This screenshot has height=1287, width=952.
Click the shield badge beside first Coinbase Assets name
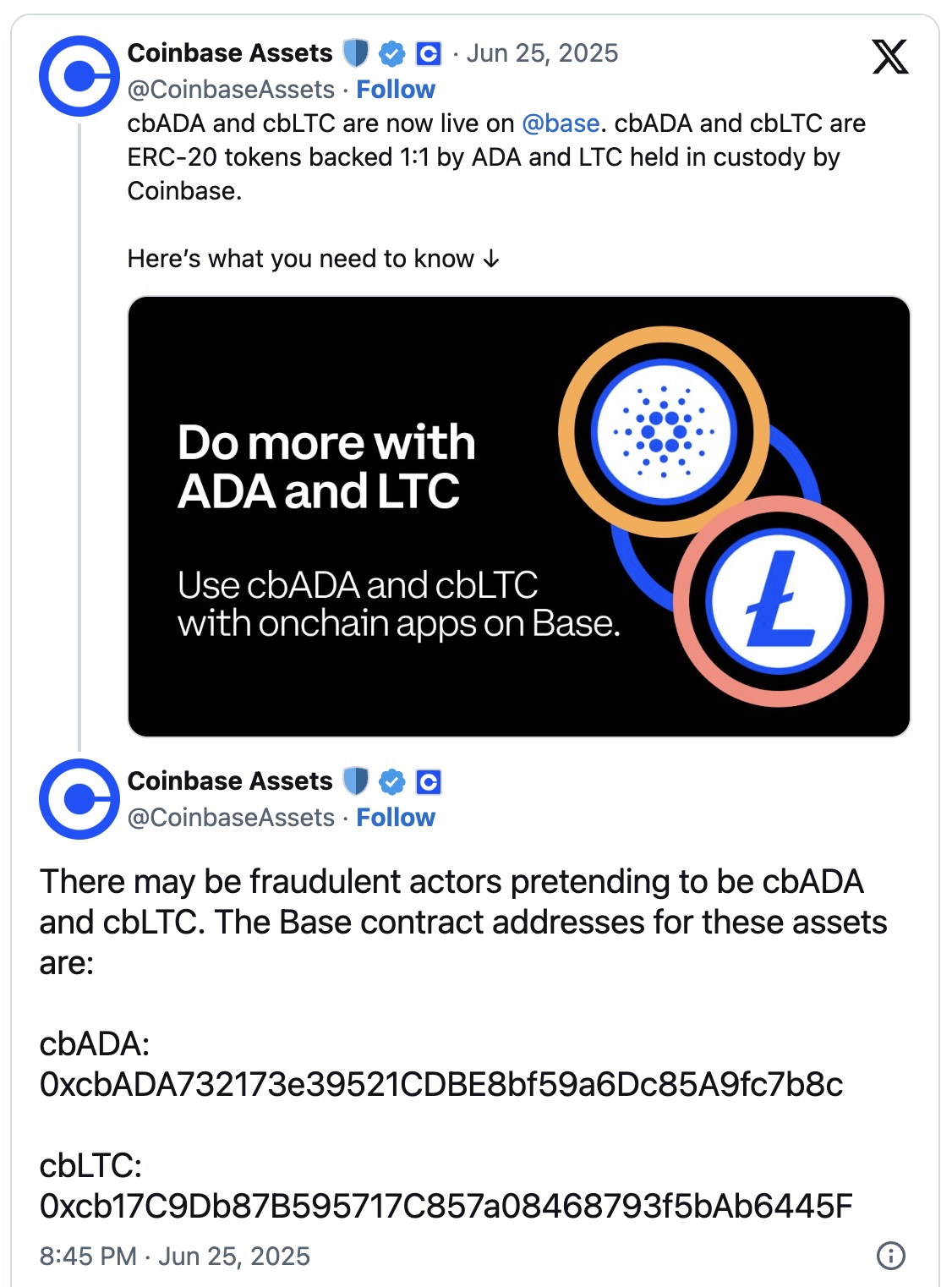pyautogui.click(x=356, y=53)
